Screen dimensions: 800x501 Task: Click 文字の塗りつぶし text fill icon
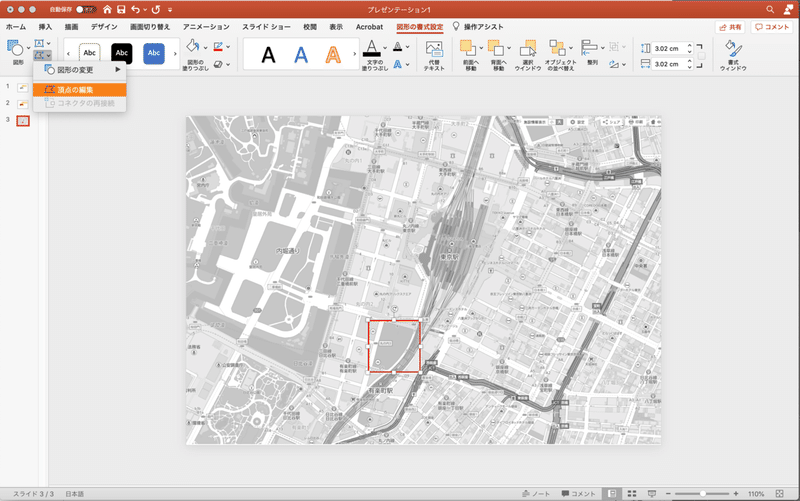click(372, 48)
